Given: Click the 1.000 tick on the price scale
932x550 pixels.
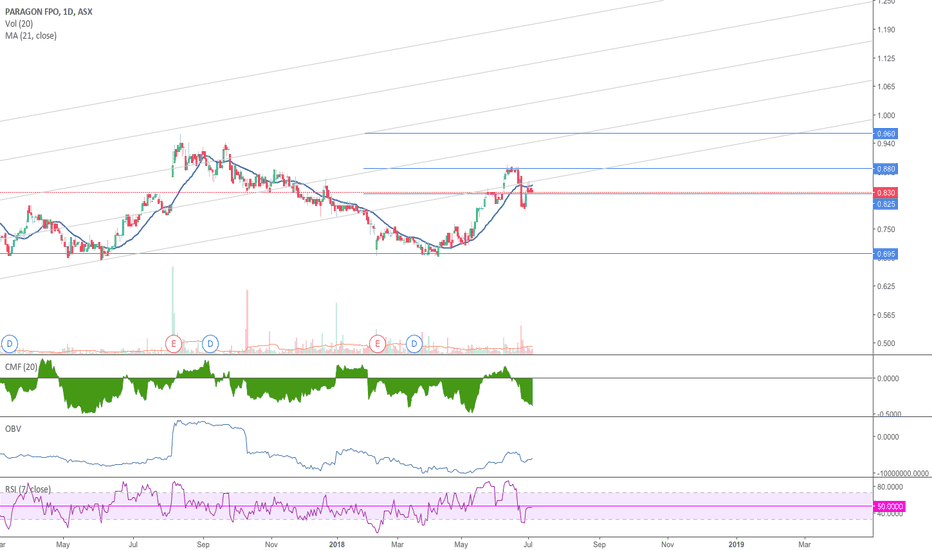Looking at the screenshot, I should [886, 115].
